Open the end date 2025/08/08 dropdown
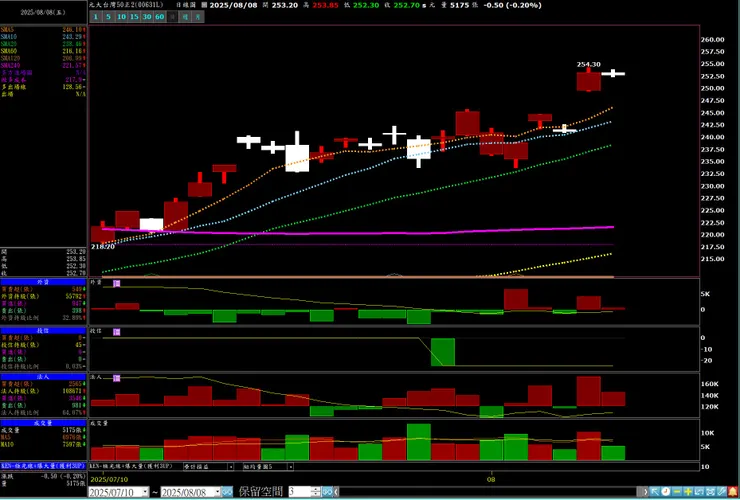This screenshot has width=740, height=500. coord(218,492)
